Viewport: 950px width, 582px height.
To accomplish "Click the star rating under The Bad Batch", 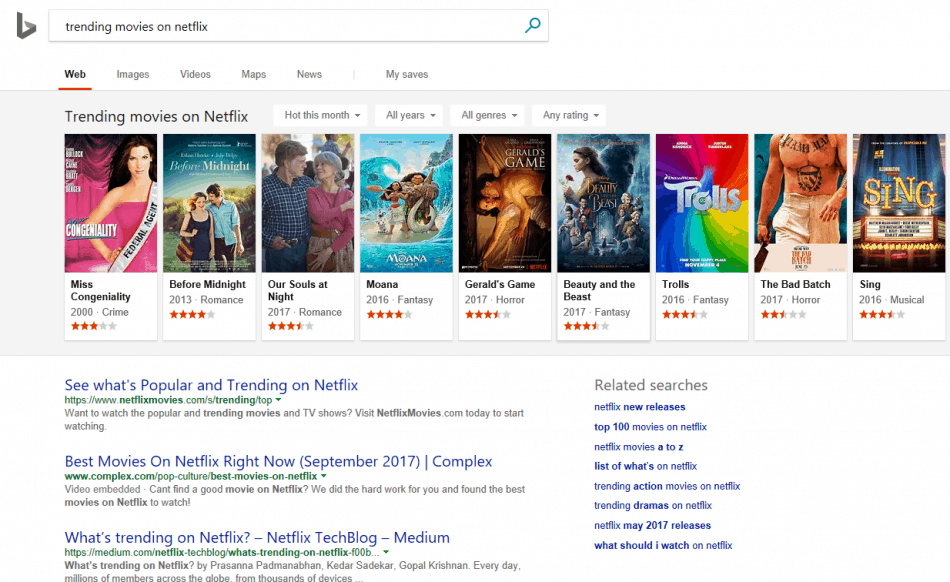I will [x=783, y=314].
